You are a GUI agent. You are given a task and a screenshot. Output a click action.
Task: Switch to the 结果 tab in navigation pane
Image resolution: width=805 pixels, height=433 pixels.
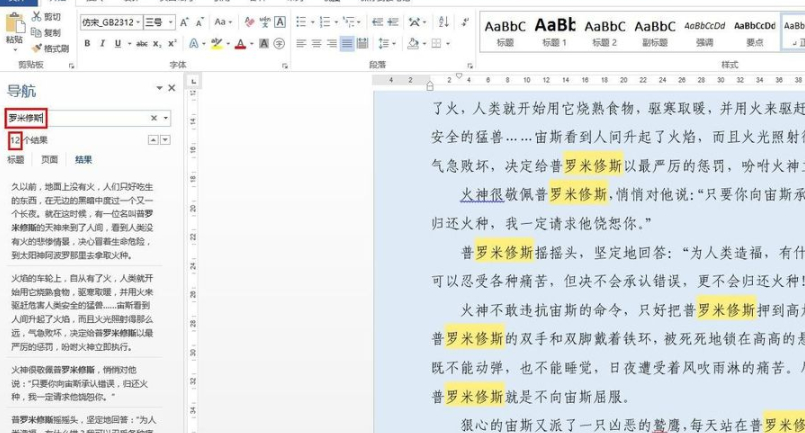(x=83, y=160)
